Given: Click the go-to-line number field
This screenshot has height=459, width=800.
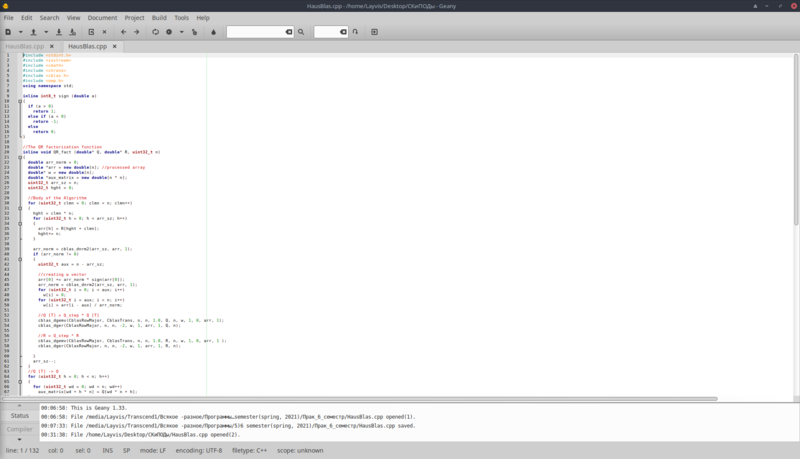Looking at the screenshot, I should point(327,32).
